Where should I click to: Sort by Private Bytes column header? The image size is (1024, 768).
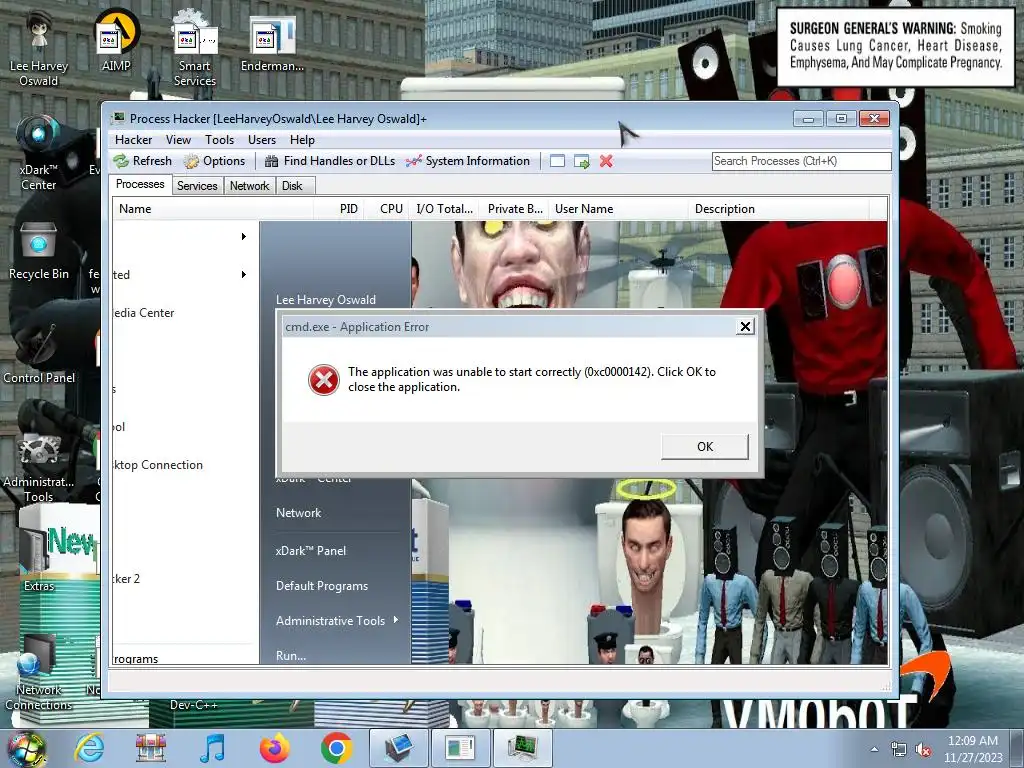(514, 209)
